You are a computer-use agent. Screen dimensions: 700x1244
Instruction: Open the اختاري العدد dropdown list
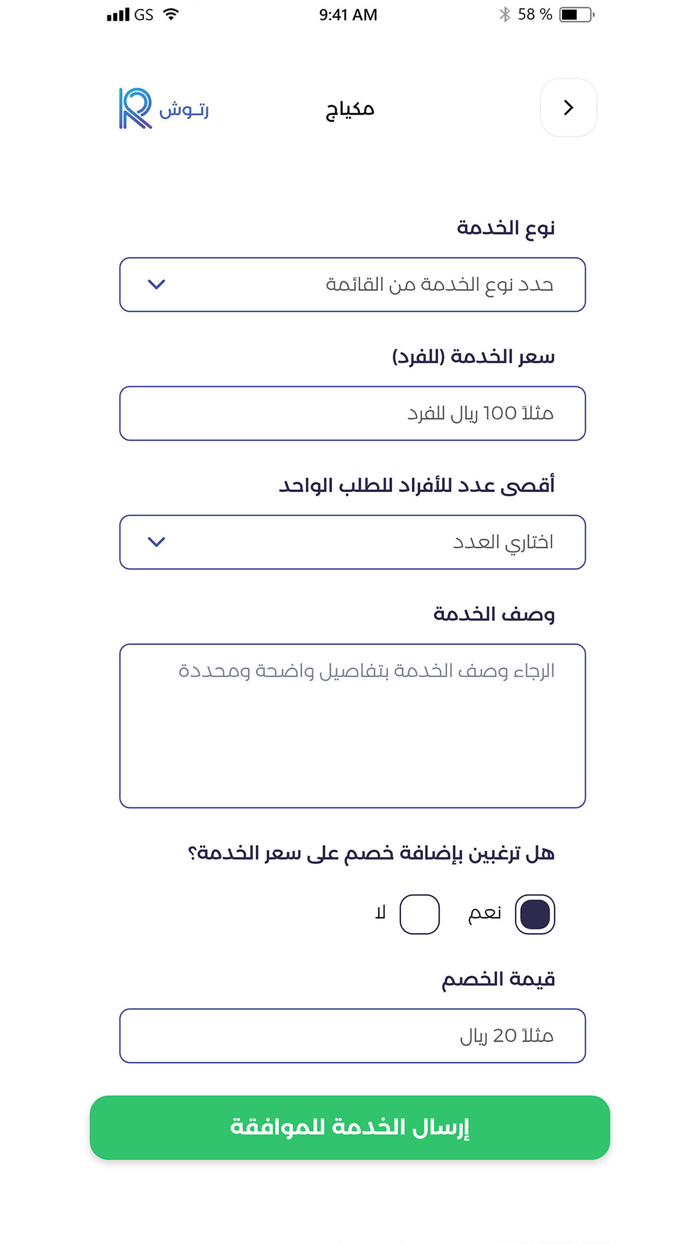[352, 541]
